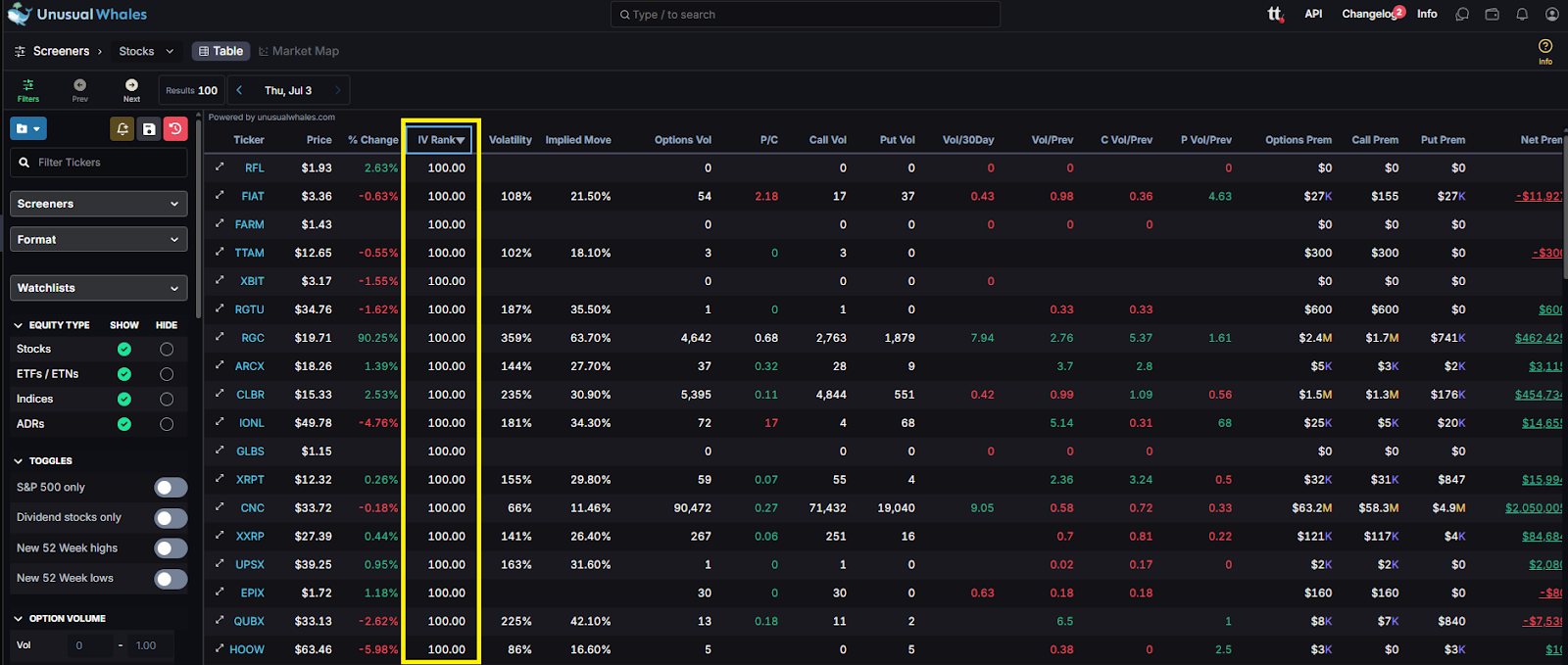Viewport: 1568px width, 665px height.
Task: Open the notifications bell in the header
Action: tap(1522, 15)
